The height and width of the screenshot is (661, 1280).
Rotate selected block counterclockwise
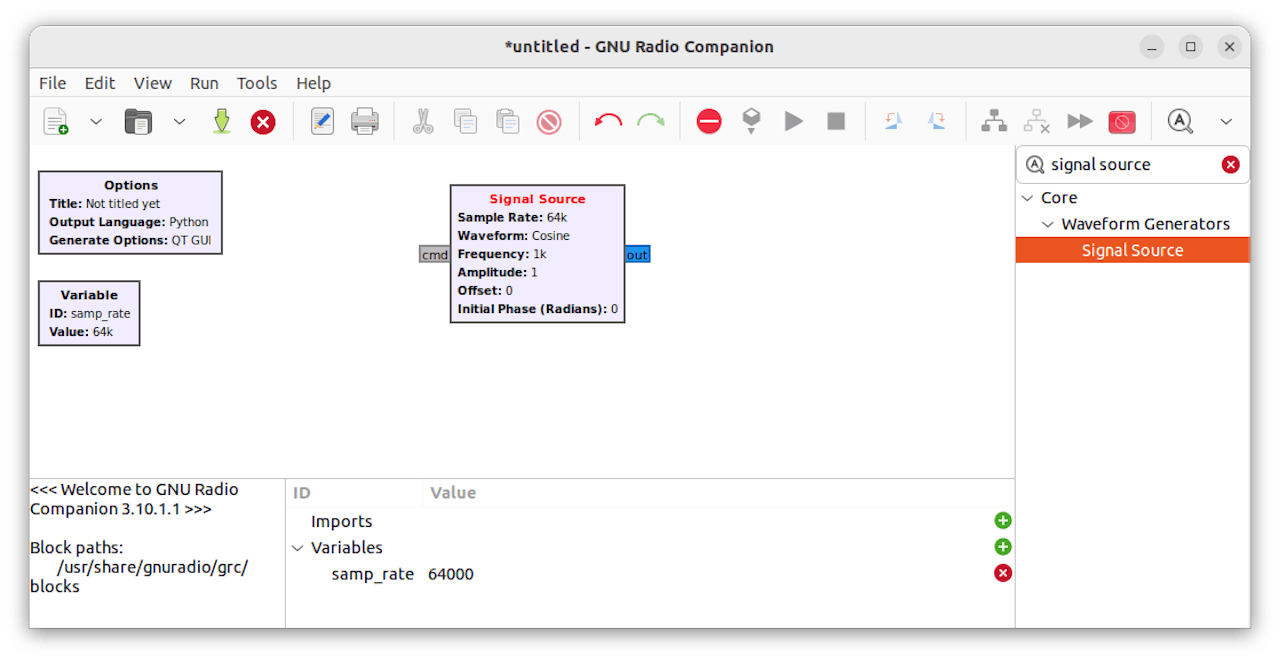(894, 122)
